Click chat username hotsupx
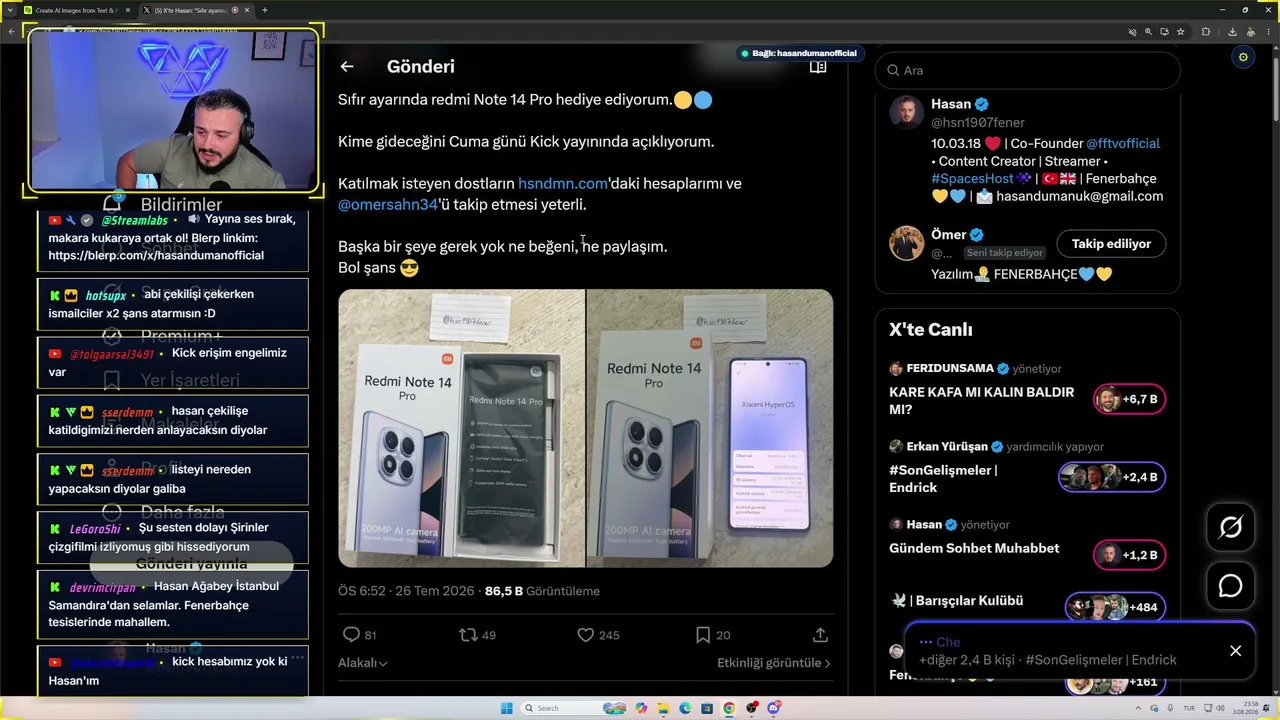 (105, 296)
